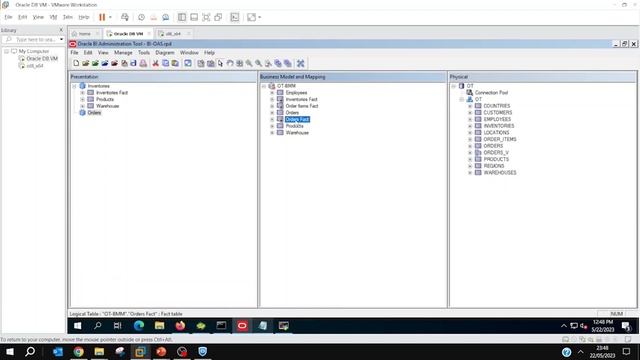Open the console view icon in VMware toolbar
This screenshot has height=360, width=640.
(235, 17)
